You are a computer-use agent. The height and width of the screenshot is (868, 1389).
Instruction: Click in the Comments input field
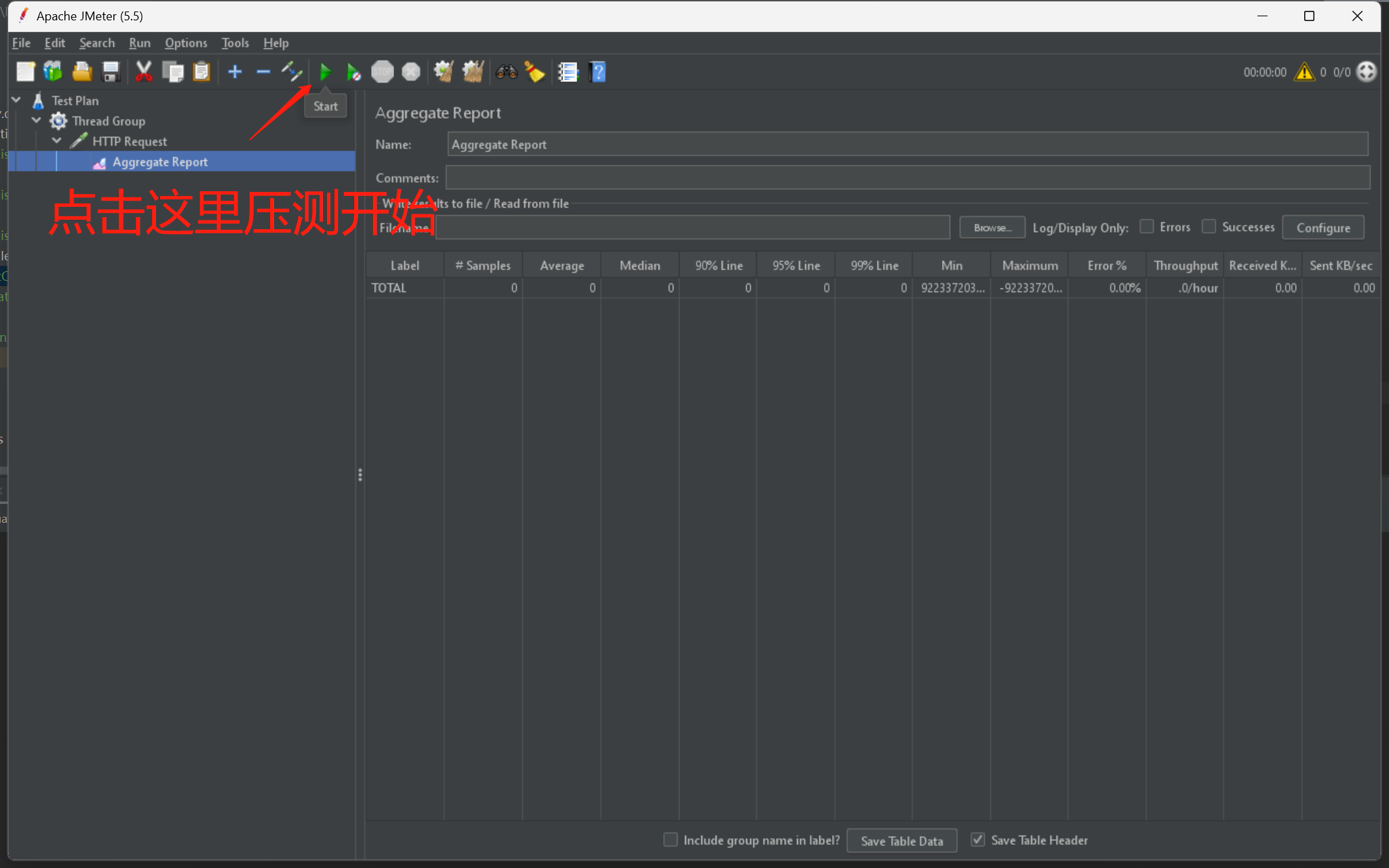(907, 178)
